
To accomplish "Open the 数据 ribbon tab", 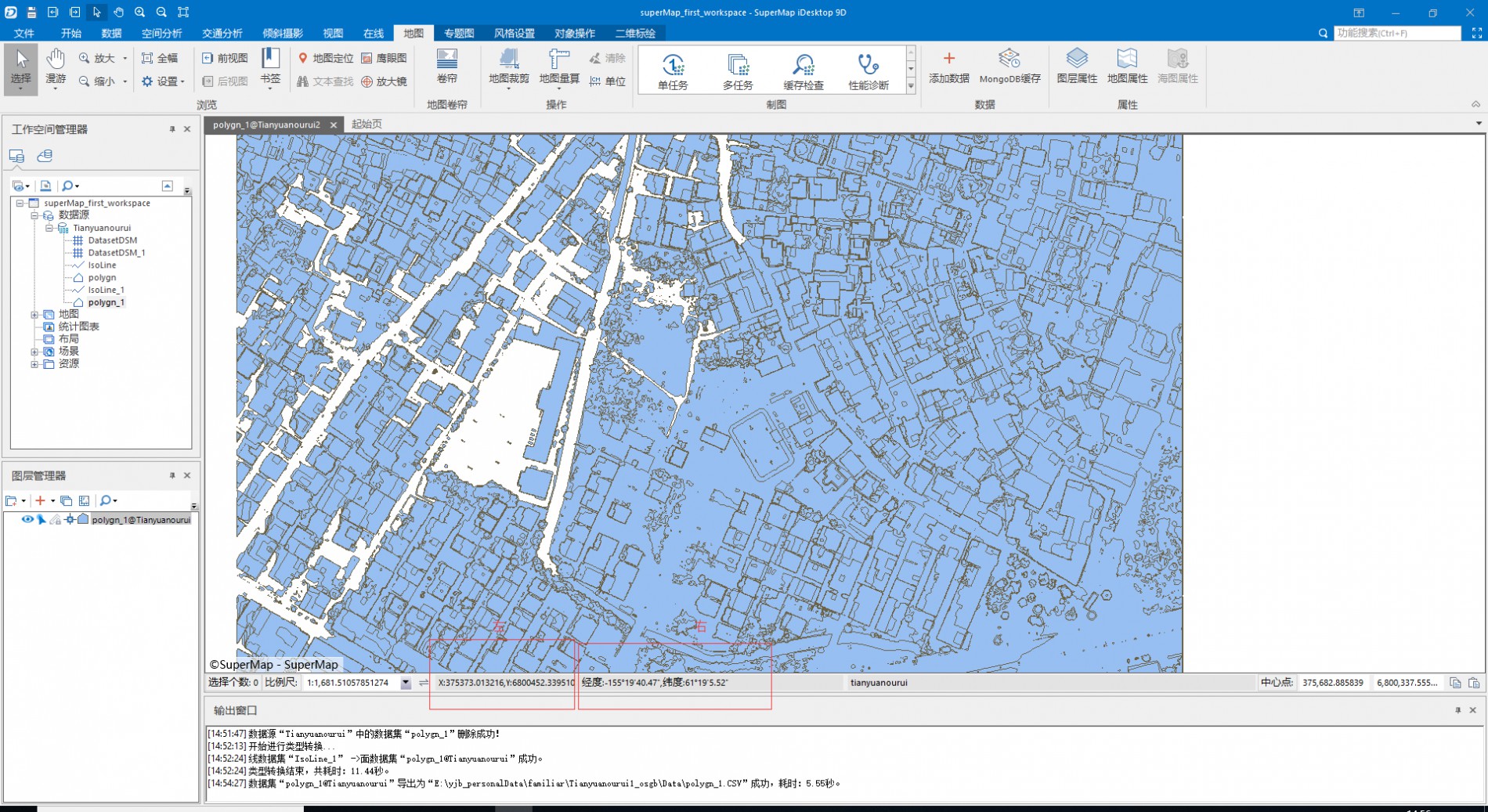I will tap(111, 33).
